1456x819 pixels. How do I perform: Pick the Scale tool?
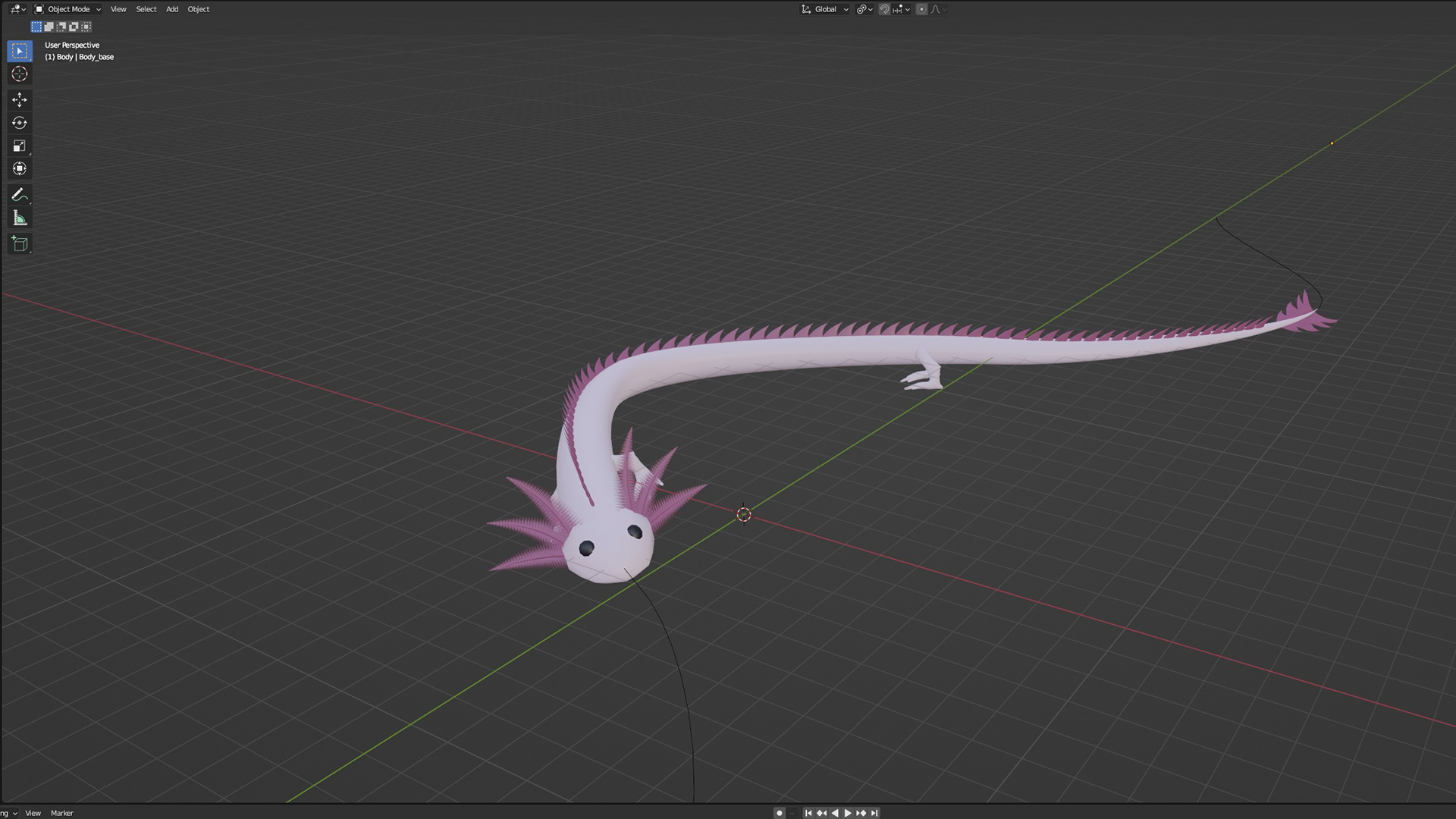[20, 146]
